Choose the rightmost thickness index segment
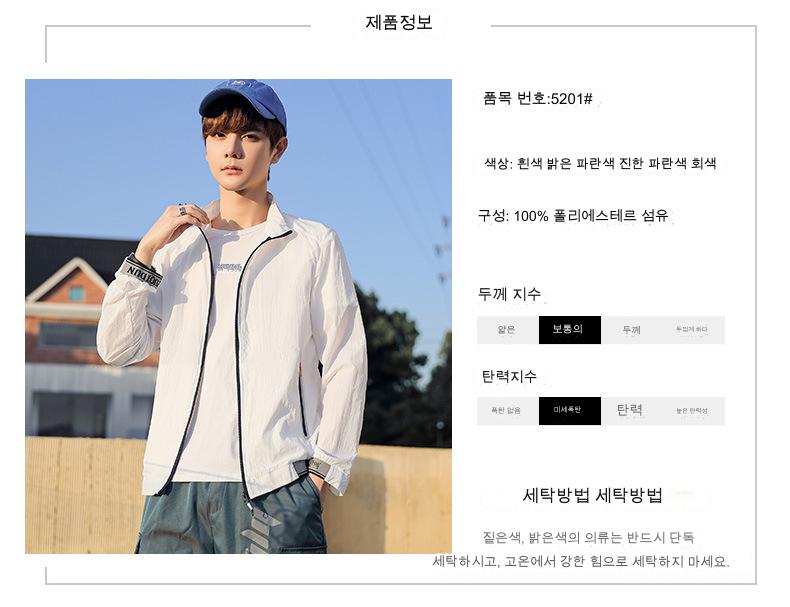The height and width of the screenshot is (607, 790). [x=694, y=330]
